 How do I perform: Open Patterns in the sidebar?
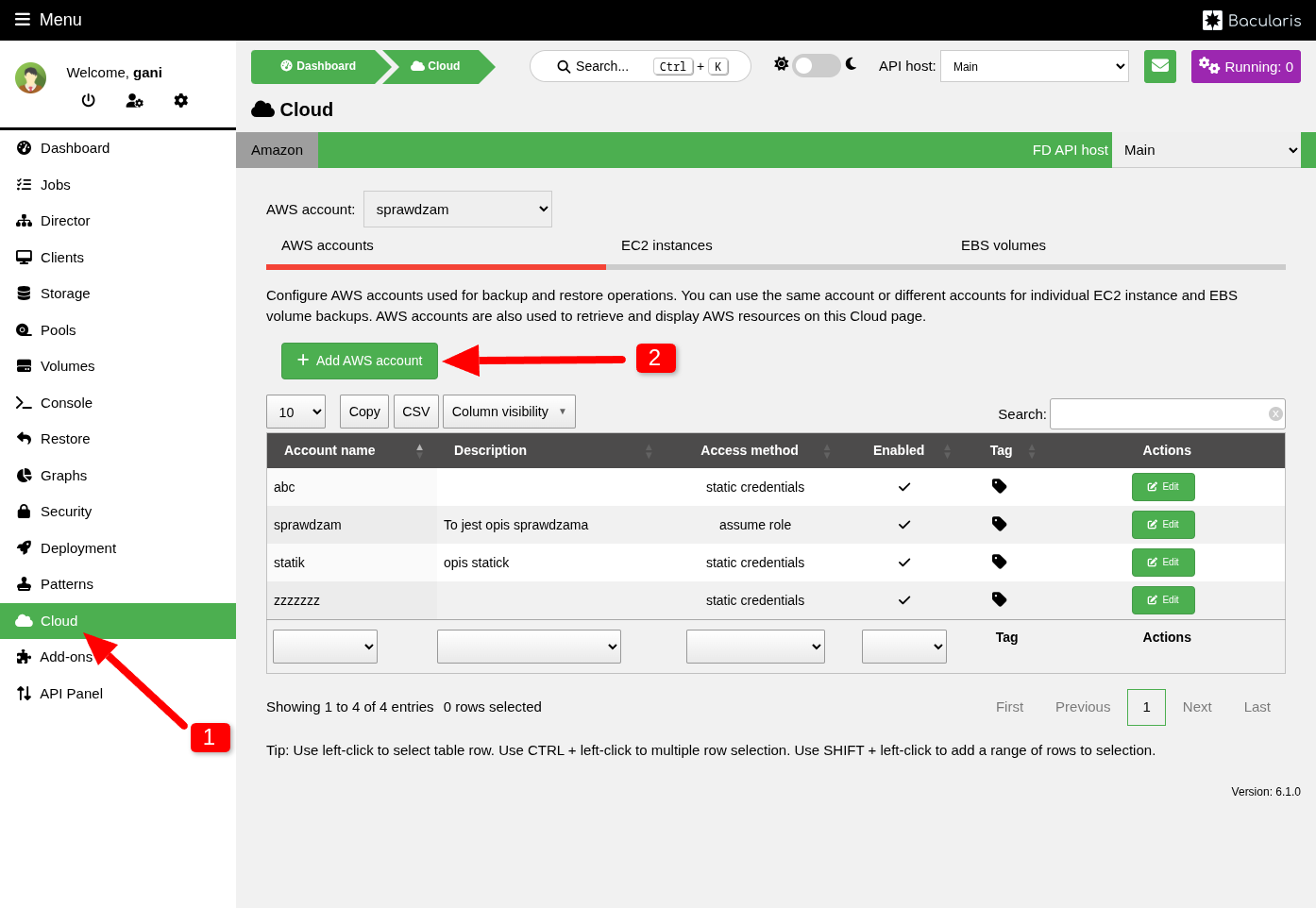point(118,584)
